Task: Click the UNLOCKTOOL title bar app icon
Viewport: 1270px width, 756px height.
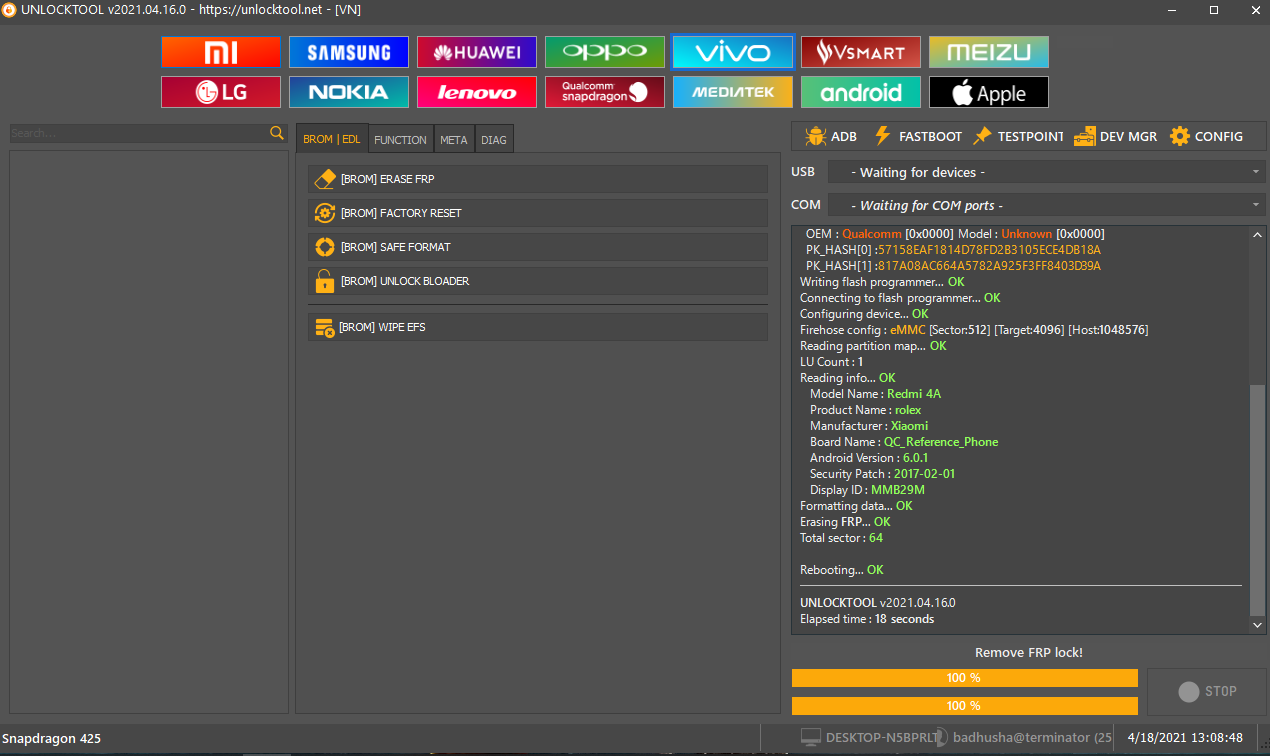Action: click(9, 9)
